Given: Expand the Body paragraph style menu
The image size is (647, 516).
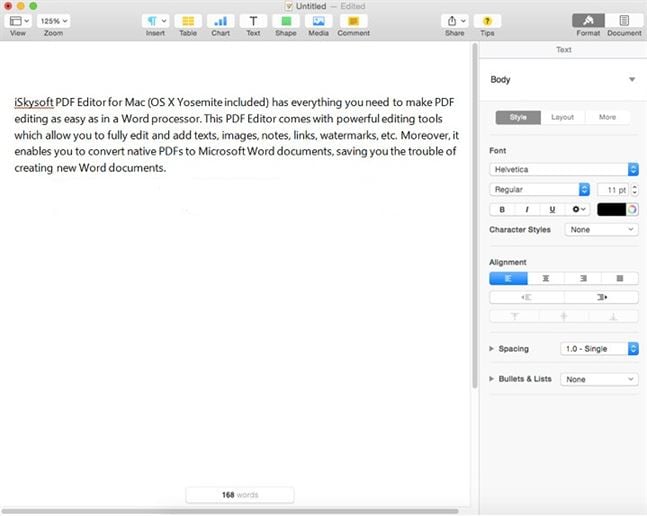Looking at the screenshot, I should click(632, 79).
